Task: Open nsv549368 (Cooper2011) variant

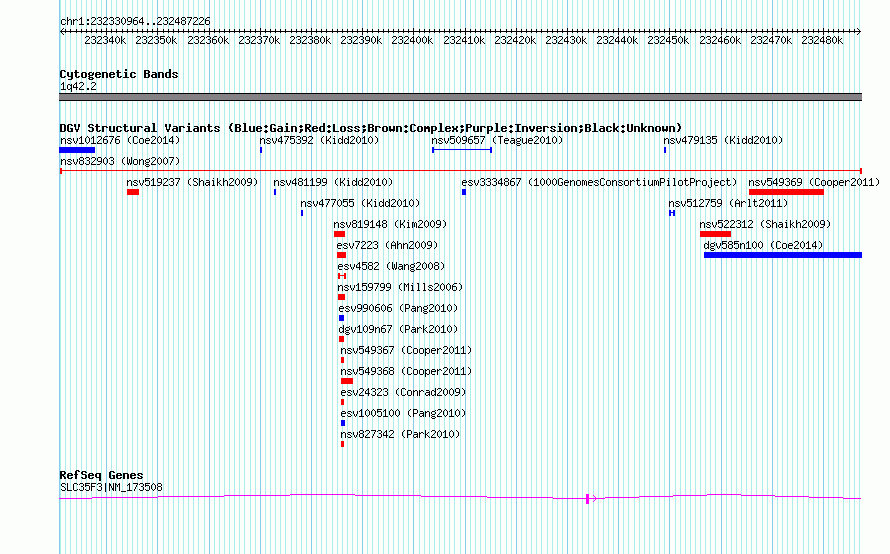Action: pyautogui.click(x=406, y=371)
